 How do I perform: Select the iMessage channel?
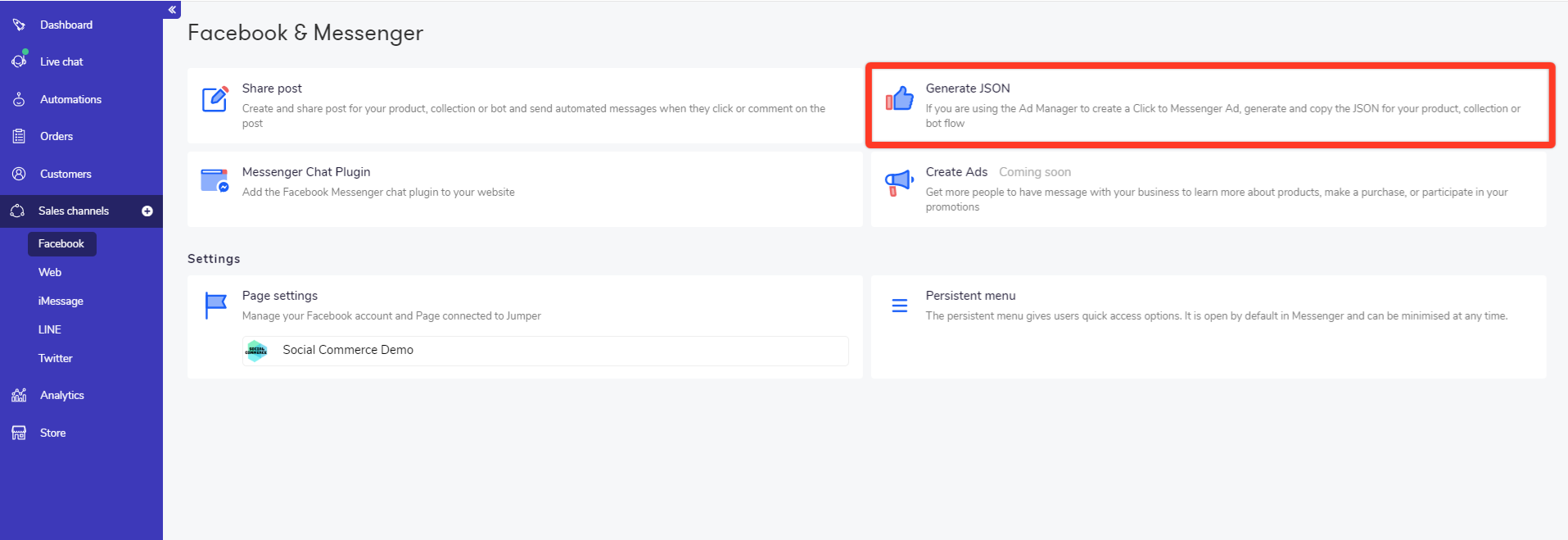point(61,301)
